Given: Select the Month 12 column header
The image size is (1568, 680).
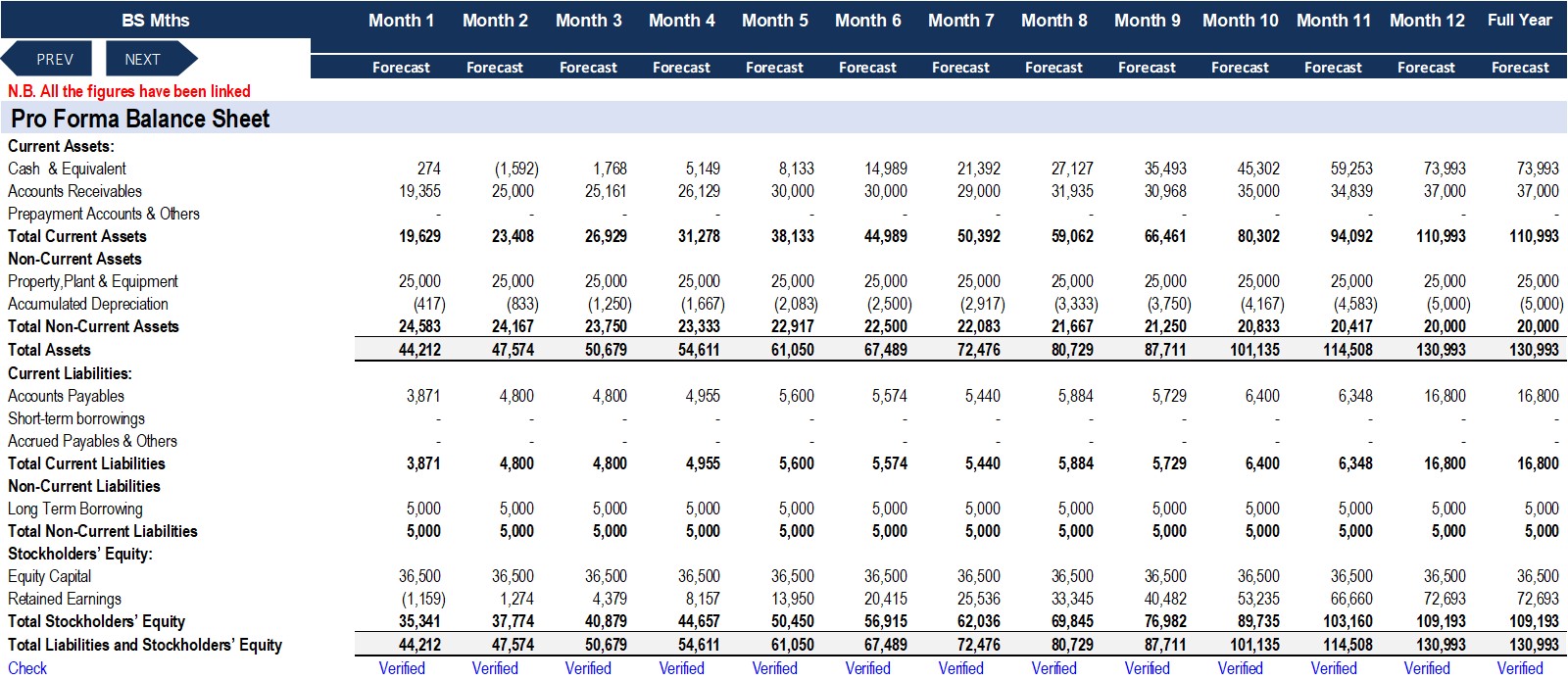Looking at the screenshot, I should (x=1427, y=21).
